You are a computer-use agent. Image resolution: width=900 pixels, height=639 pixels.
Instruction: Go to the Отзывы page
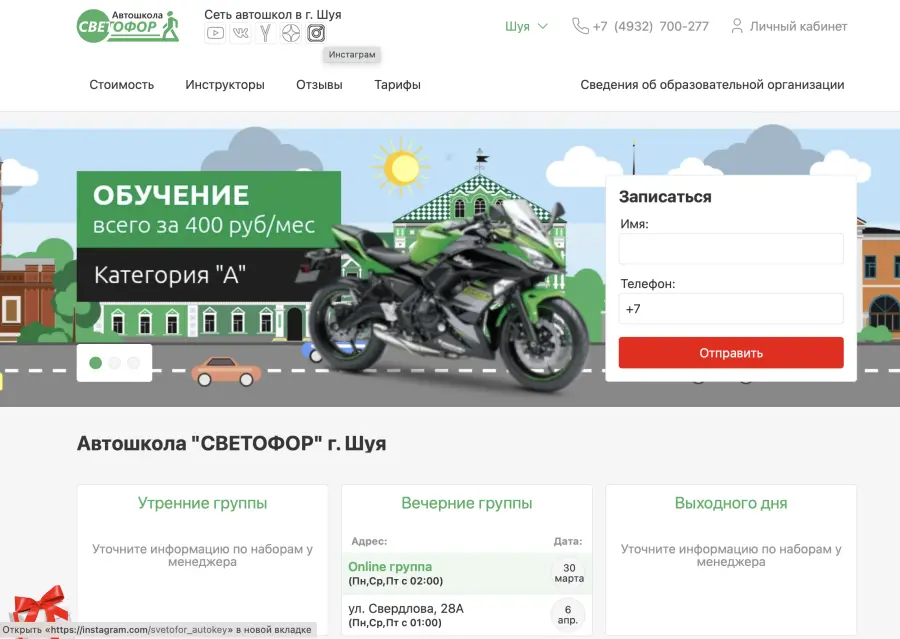point(319,85)
